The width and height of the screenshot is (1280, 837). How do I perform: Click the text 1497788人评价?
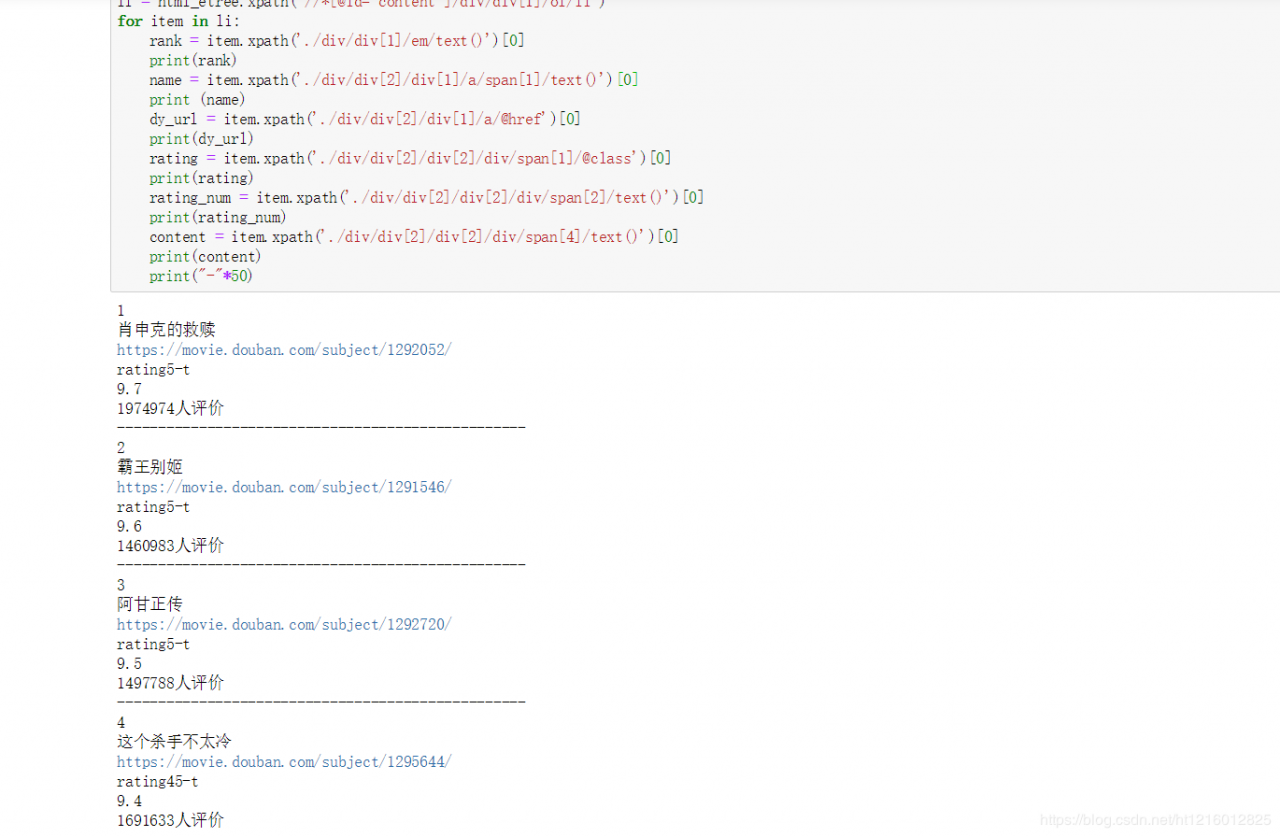[170, 682]
